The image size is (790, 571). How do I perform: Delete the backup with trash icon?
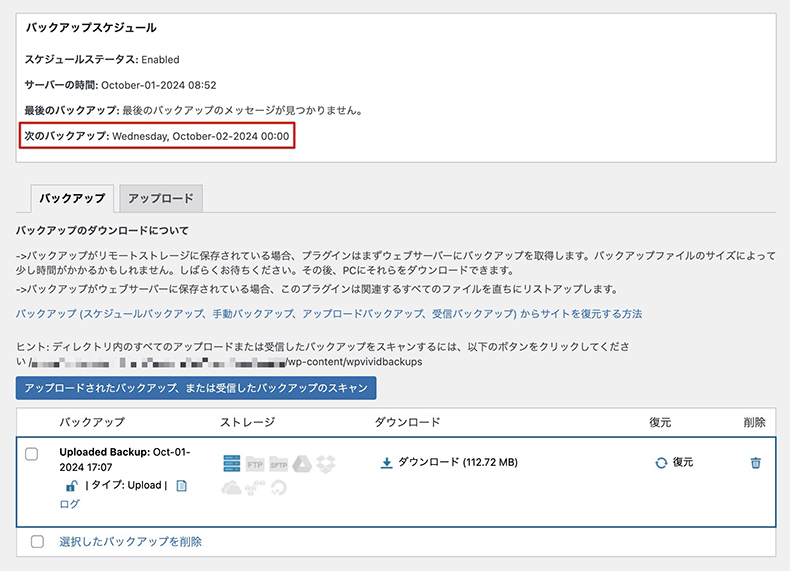coord(755,462)
